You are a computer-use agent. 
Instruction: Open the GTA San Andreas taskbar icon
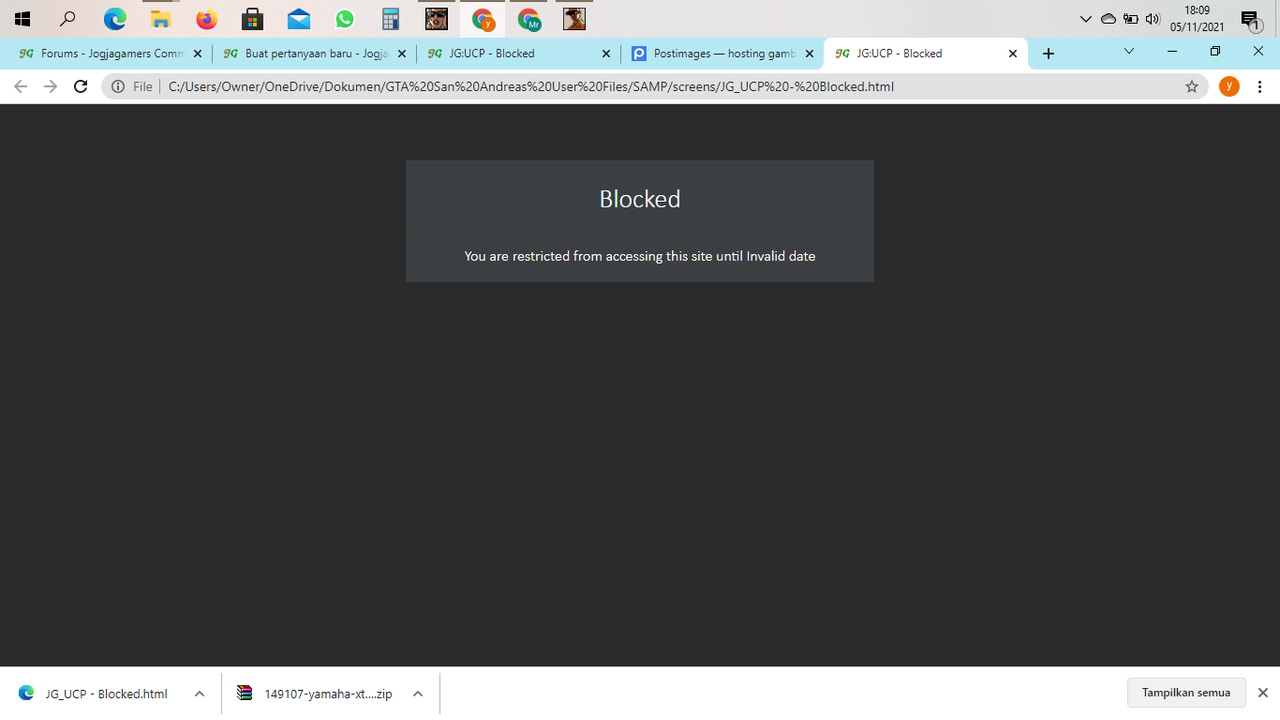pyautogui.click(x=574, y=19)
